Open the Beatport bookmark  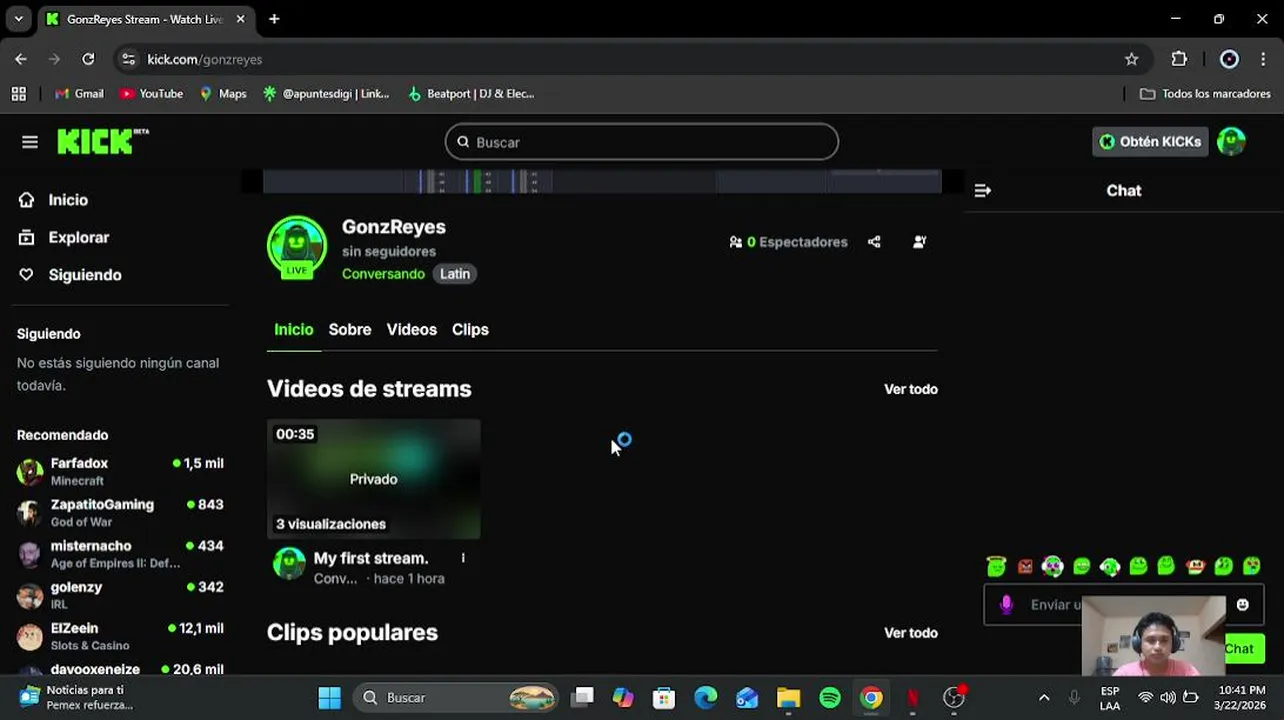pyautogui.click(x=471, y=94)
